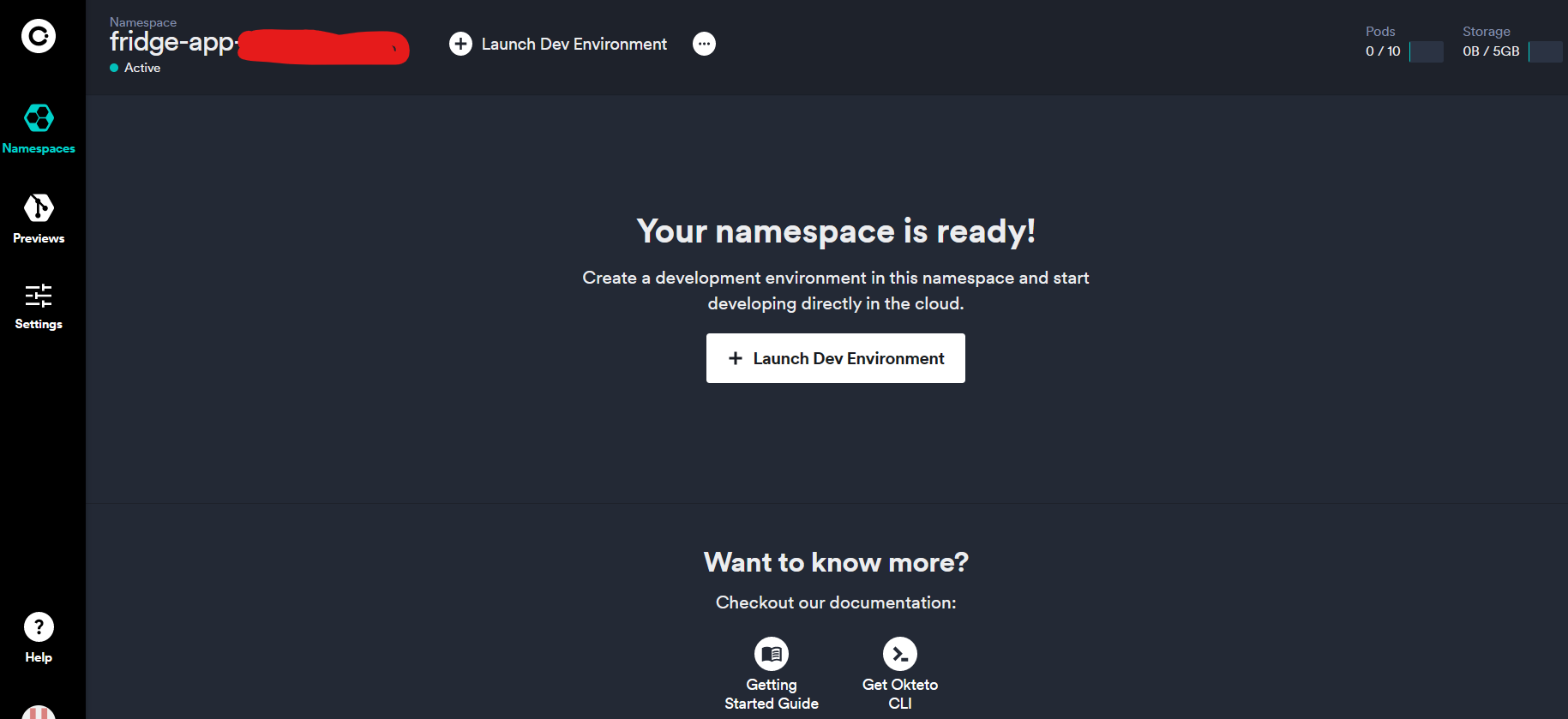Open the Settings sliders icon
The height and width of the screenshot is (719, 1568).
pos(39,296)
